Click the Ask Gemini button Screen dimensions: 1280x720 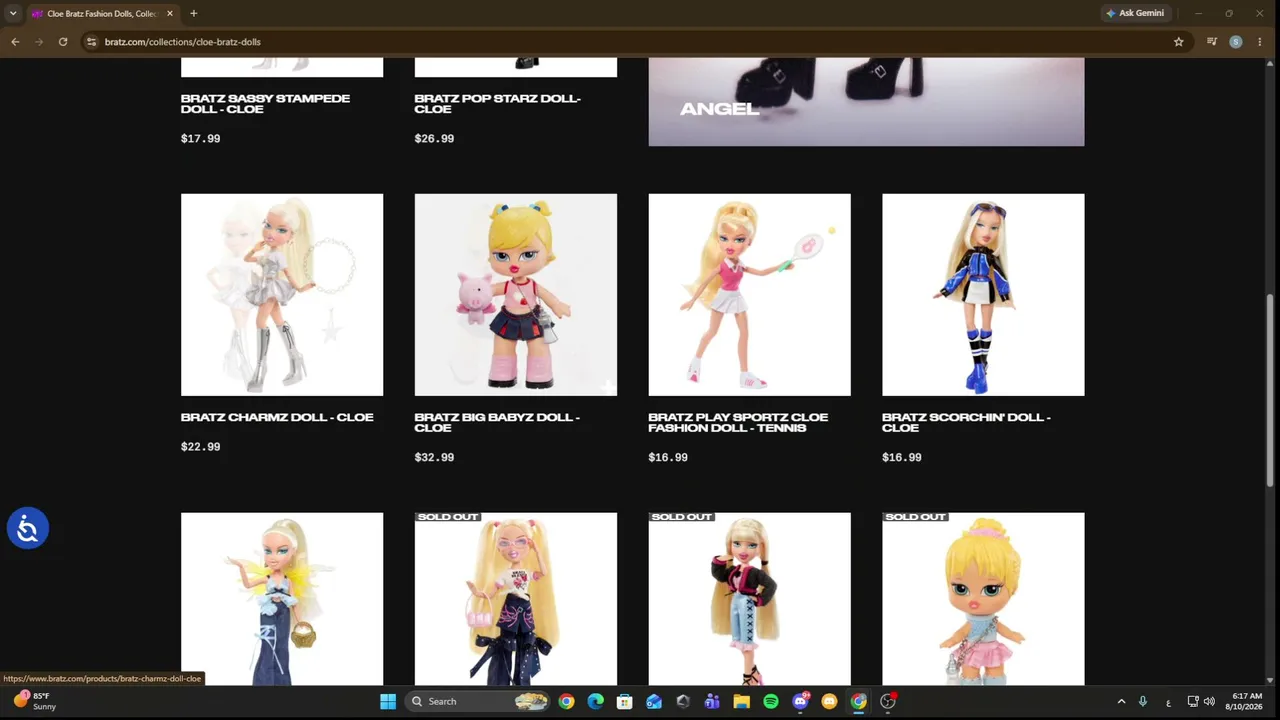1135,13
